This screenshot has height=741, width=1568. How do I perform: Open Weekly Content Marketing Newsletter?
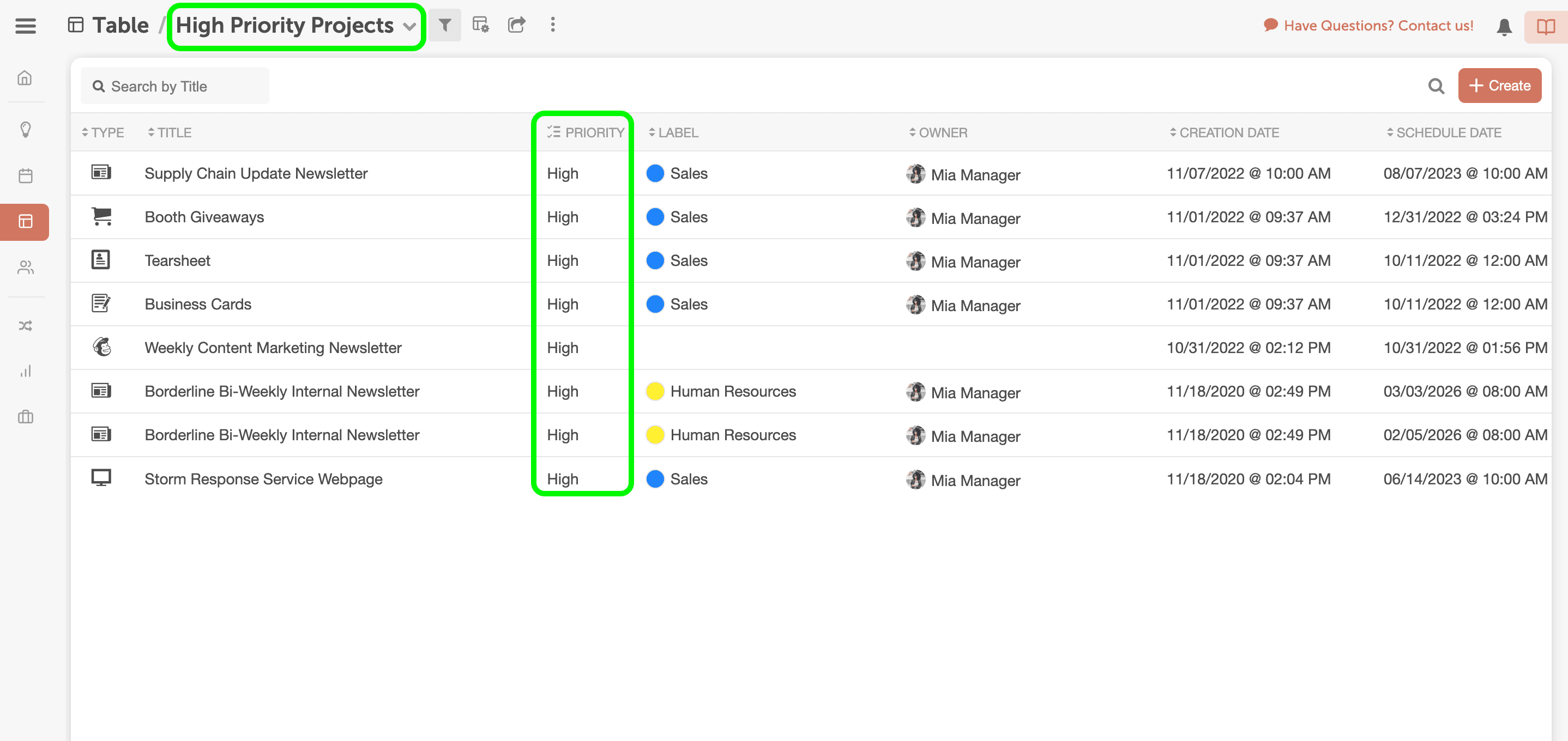273,348
